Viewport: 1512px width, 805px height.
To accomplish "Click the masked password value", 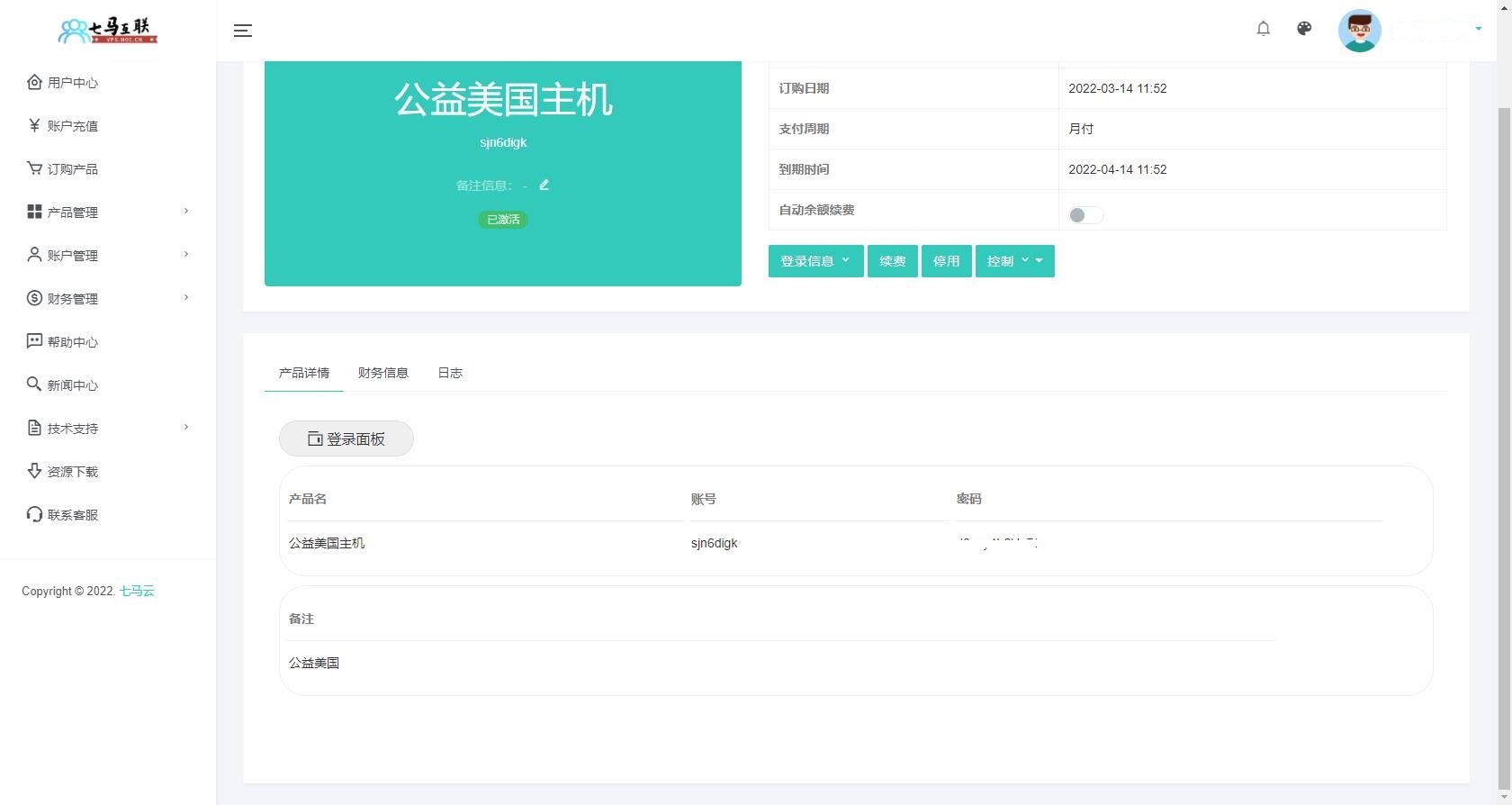I will click(997, 543).
